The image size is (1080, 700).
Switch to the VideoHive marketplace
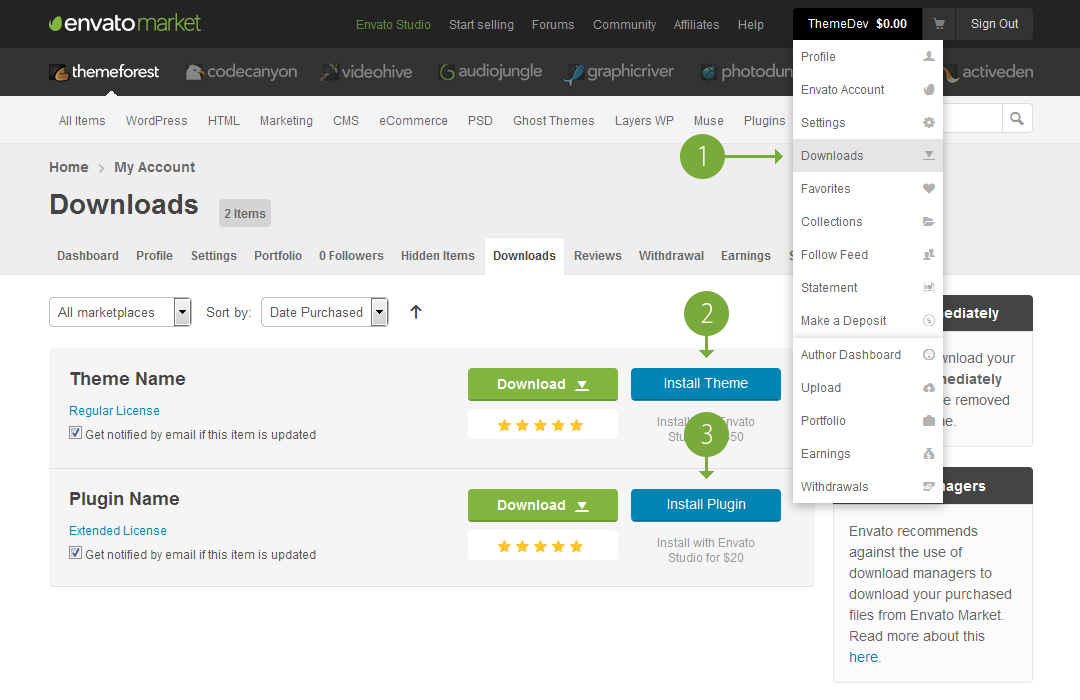click(366, 72)
